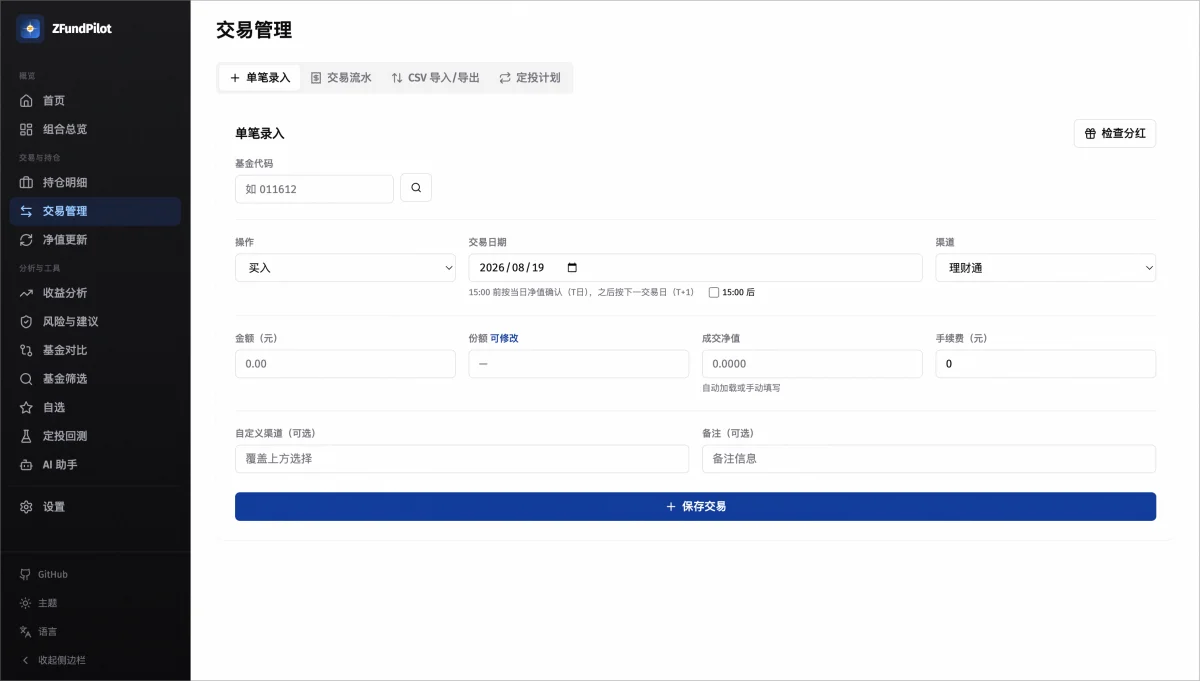Click the ZFundPilot logo icon
The image size is (1200, 681).
coord(29,29)
